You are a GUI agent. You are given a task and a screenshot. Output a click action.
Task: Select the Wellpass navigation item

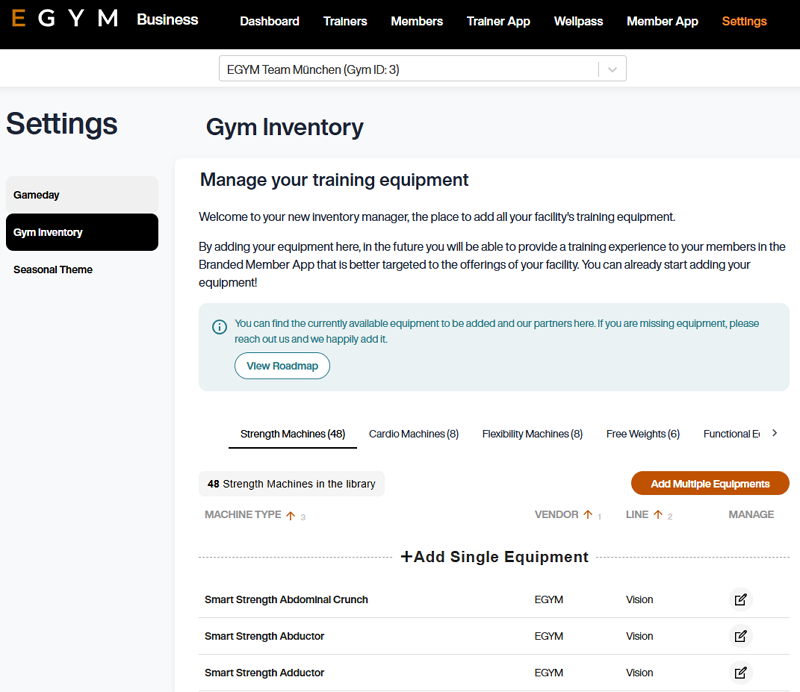click(578, 21)
